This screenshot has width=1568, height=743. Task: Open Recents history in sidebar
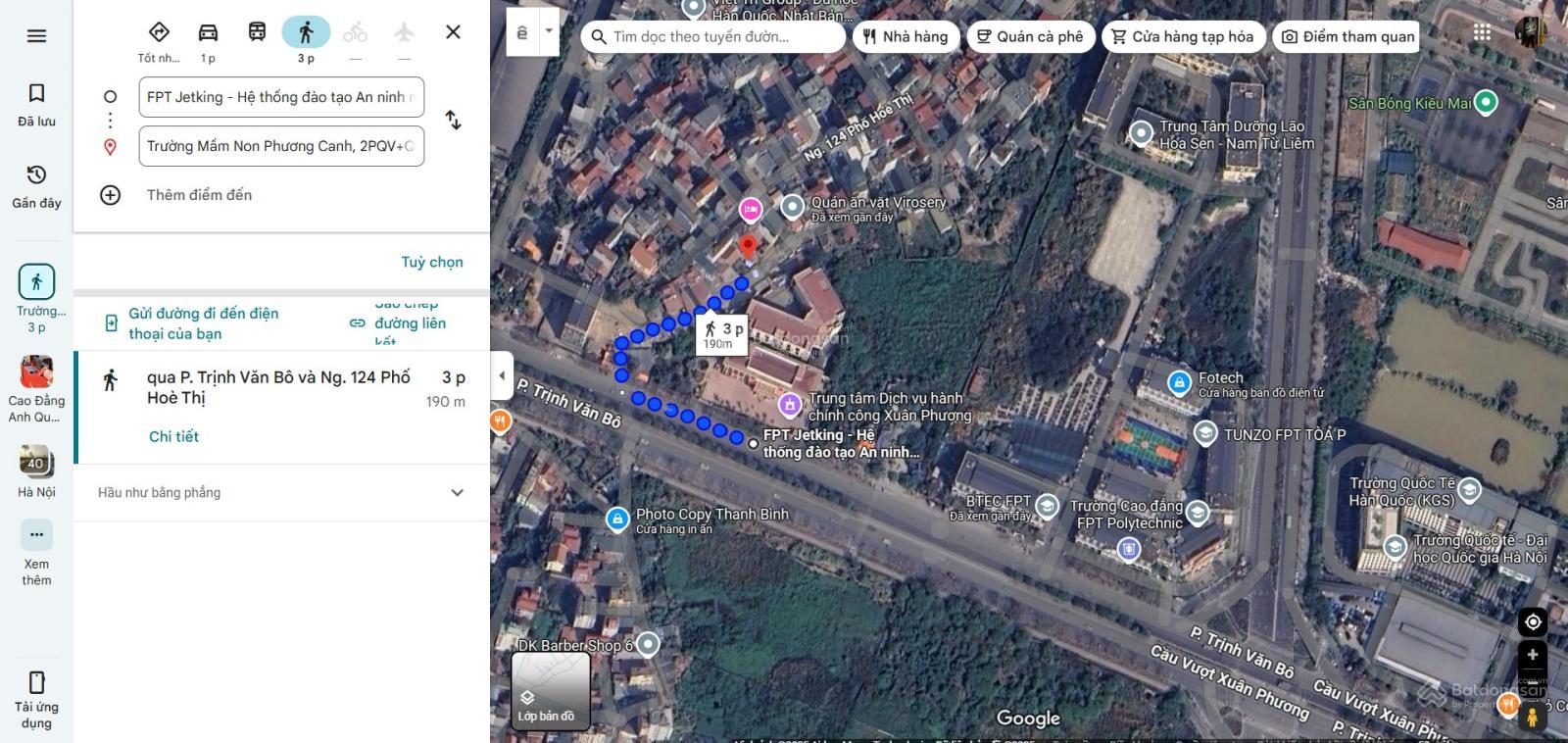36,186
